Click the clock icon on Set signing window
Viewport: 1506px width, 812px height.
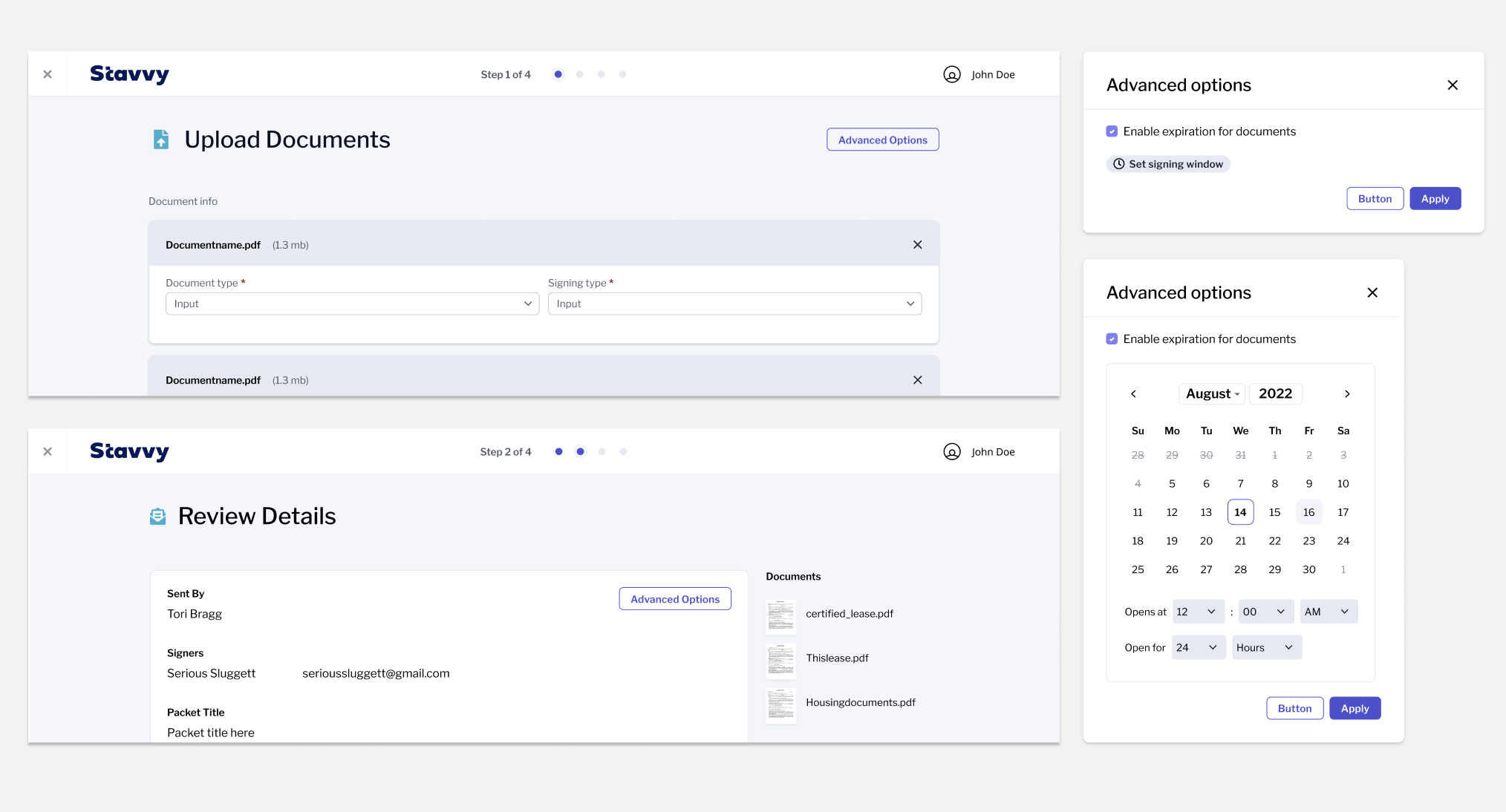coord(1118,164)
